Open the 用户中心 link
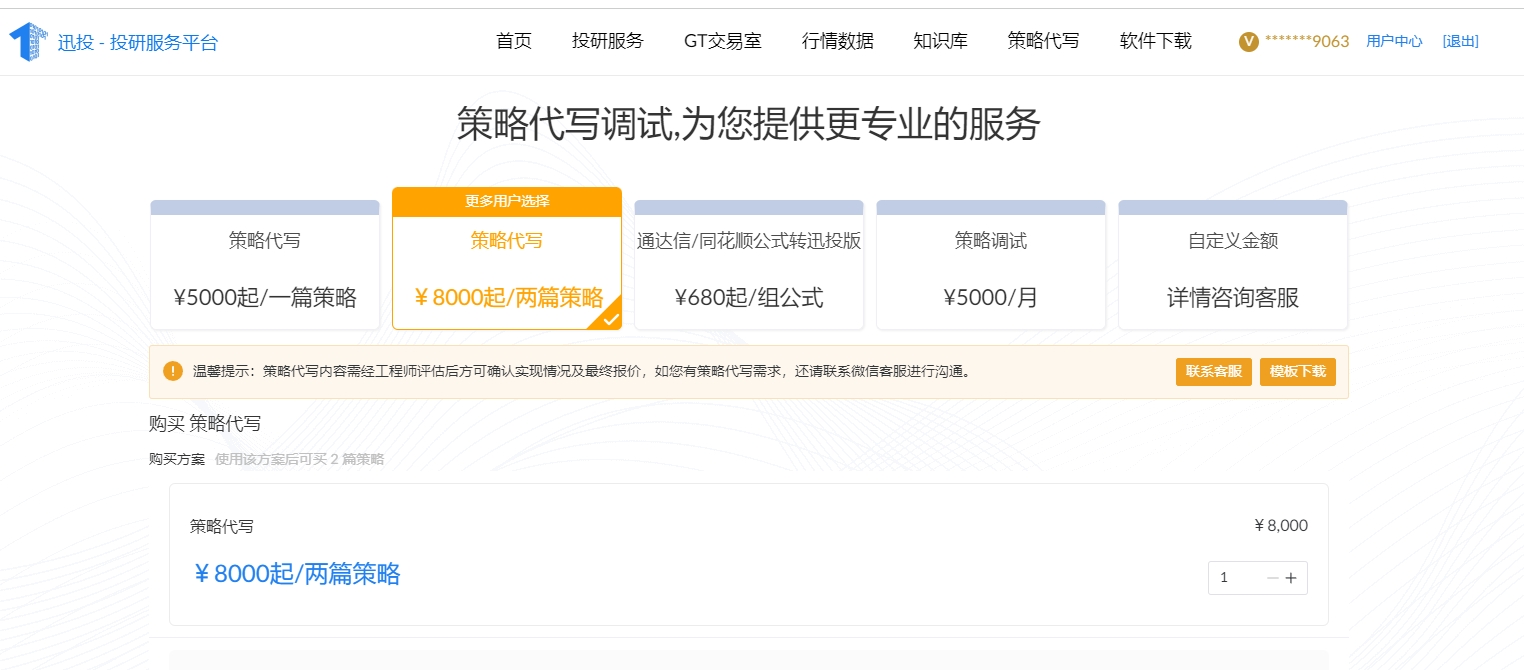 pos(1394,41)
